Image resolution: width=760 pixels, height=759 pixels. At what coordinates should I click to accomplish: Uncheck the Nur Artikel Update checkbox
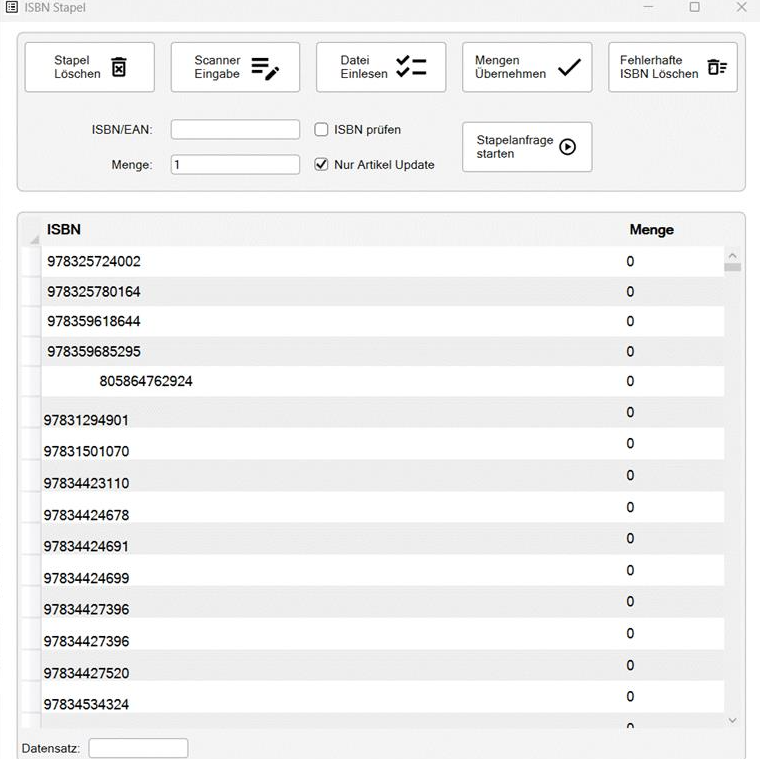tap(322, 165)
